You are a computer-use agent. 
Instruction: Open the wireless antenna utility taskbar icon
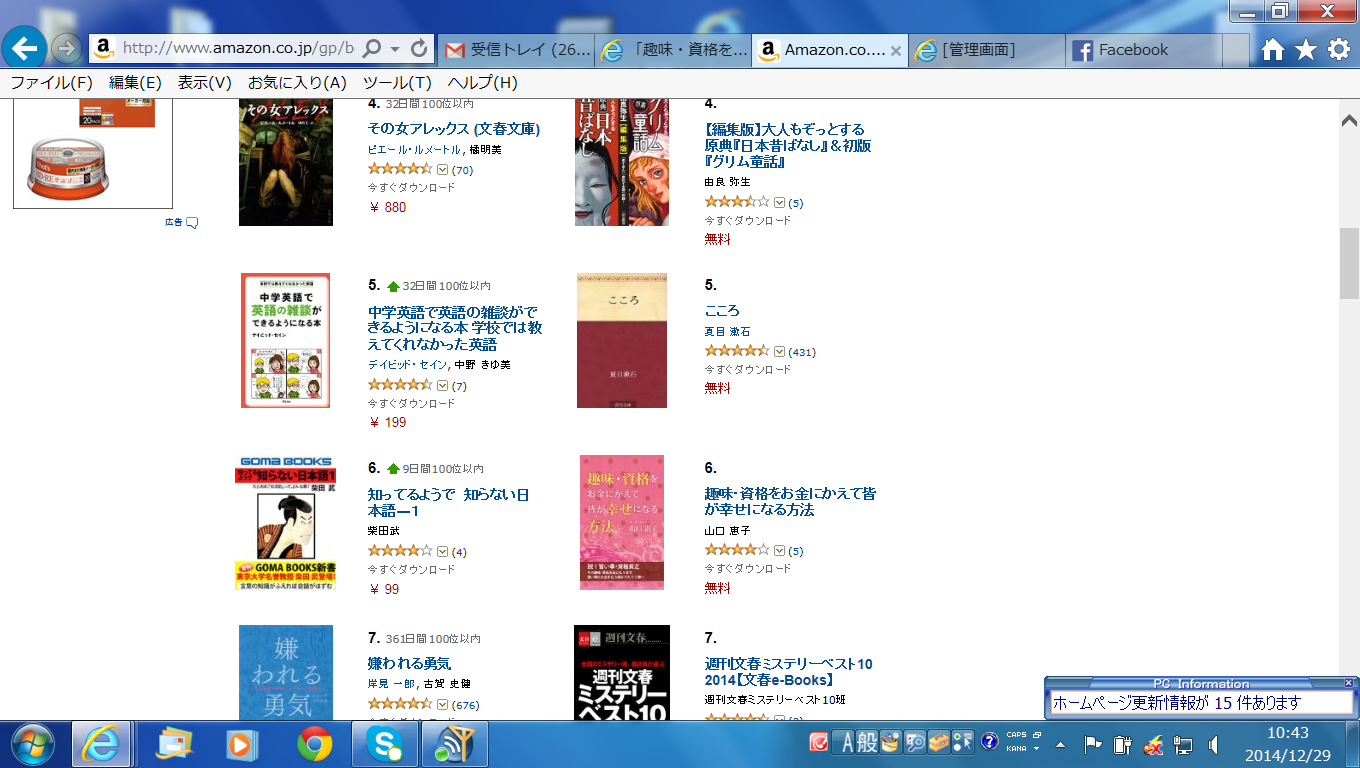(x=455, y=744)
